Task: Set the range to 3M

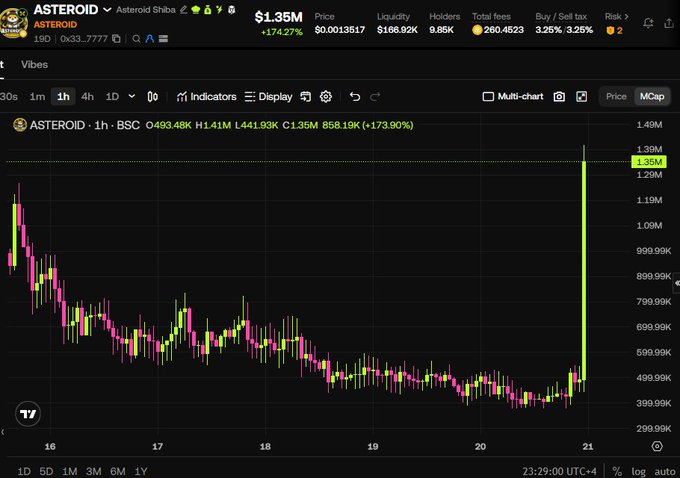Action: (x=94, y=471)
